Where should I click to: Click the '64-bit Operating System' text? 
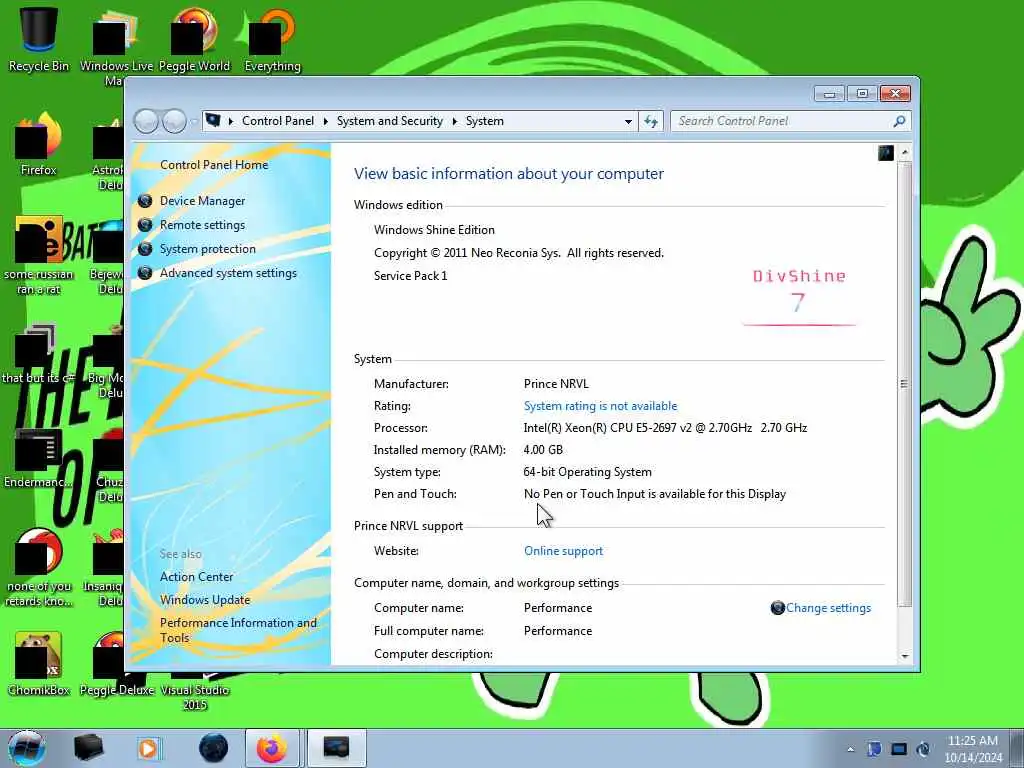tap(587, 472)
